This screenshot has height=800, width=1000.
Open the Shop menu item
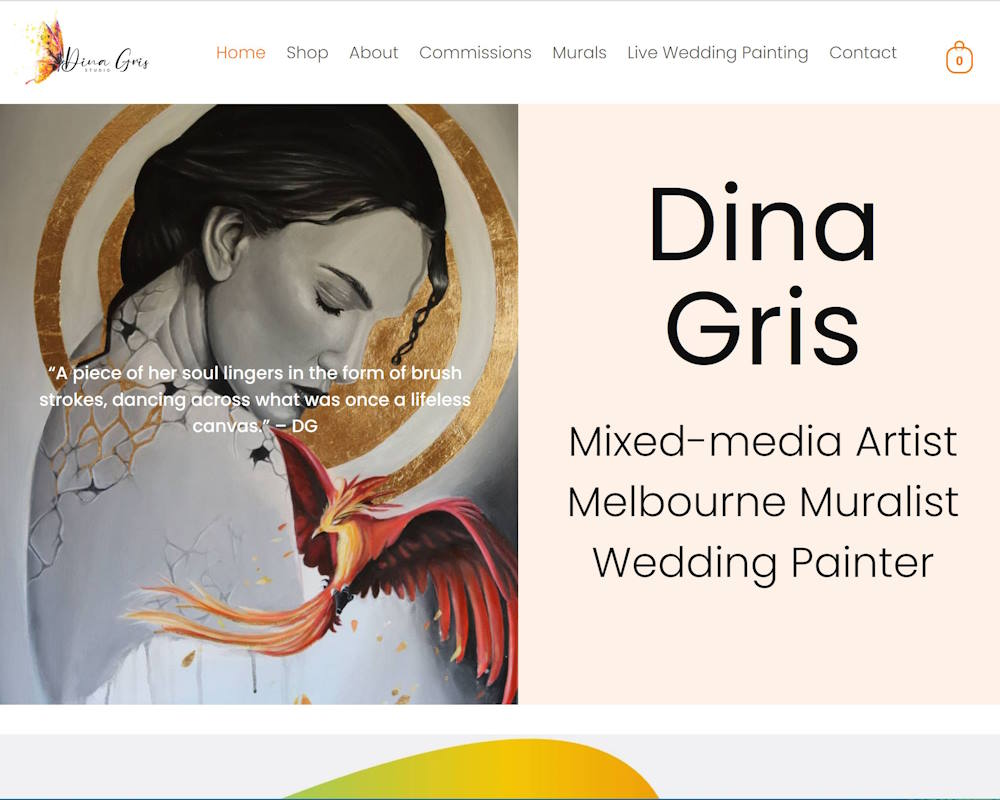pos(307,53)
